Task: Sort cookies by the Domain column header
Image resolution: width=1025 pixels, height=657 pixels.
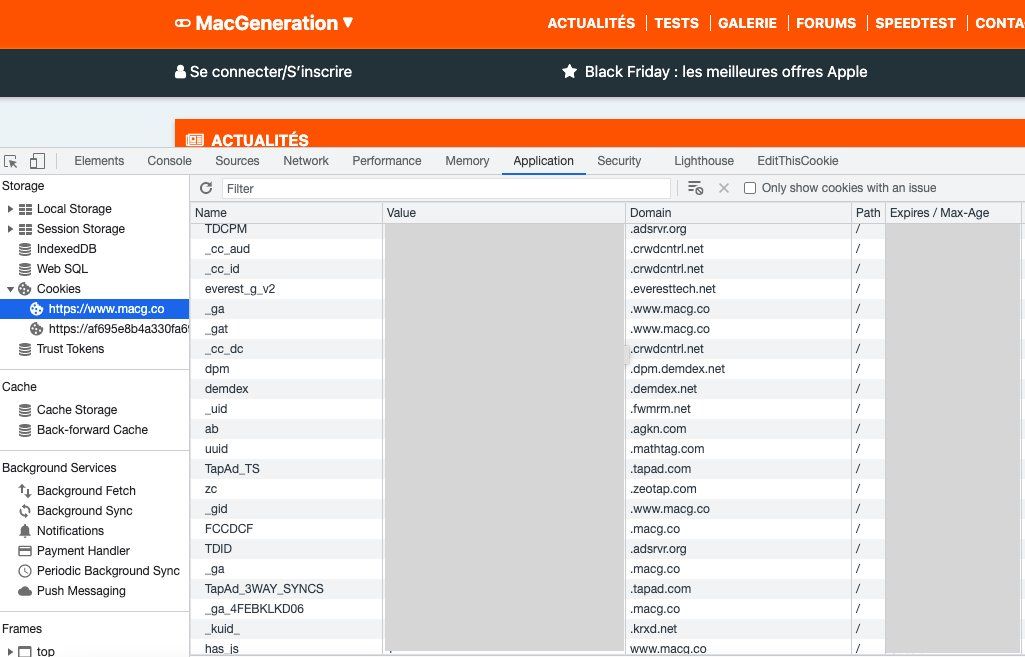Action: click(x=739, y=212)
